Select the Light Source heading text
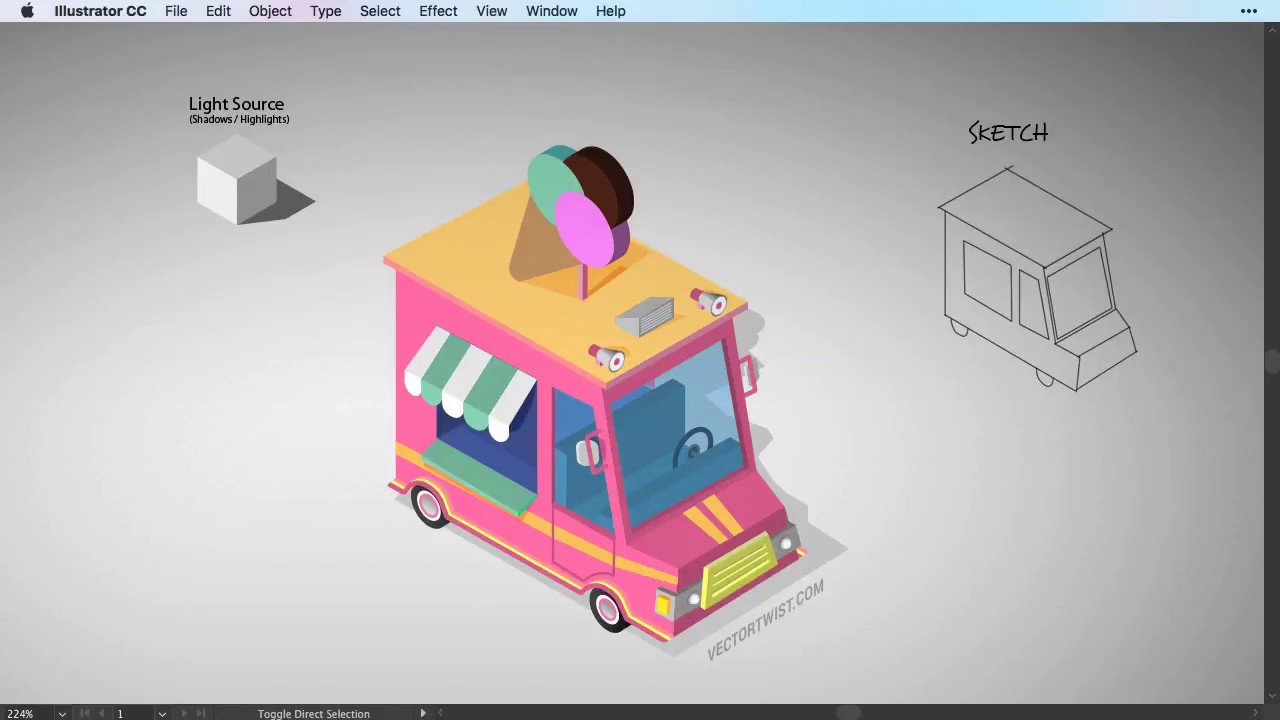 tap(237, 104)
